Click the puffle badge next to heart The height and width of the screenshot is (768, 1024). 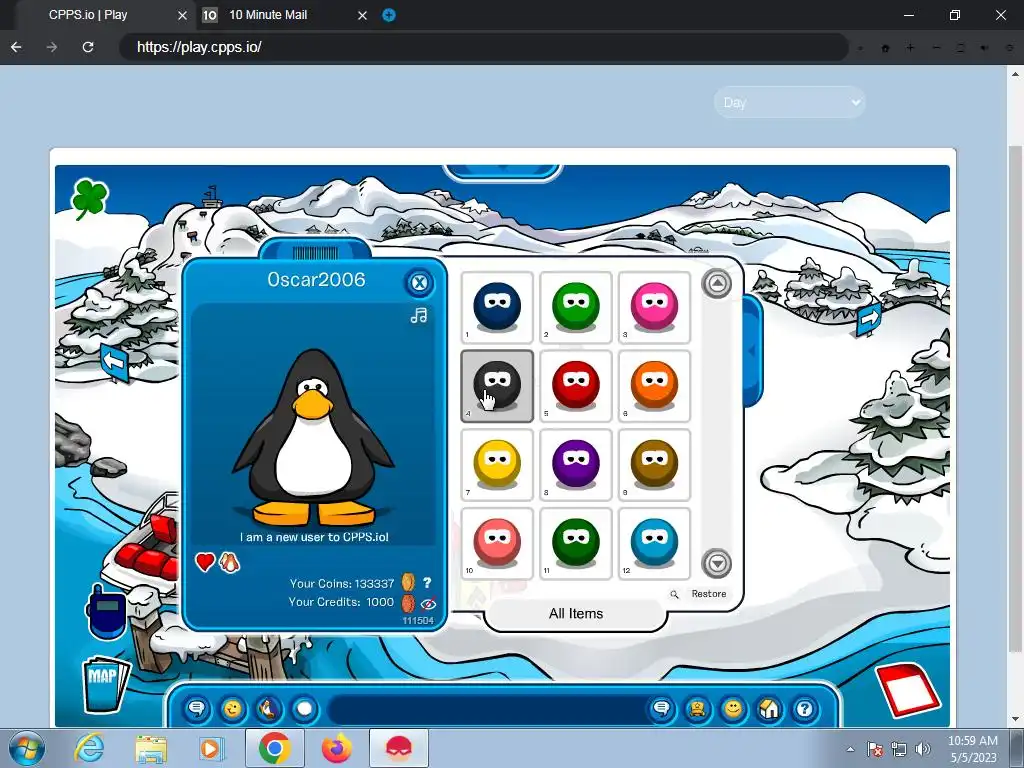click(x=229, y=562)
